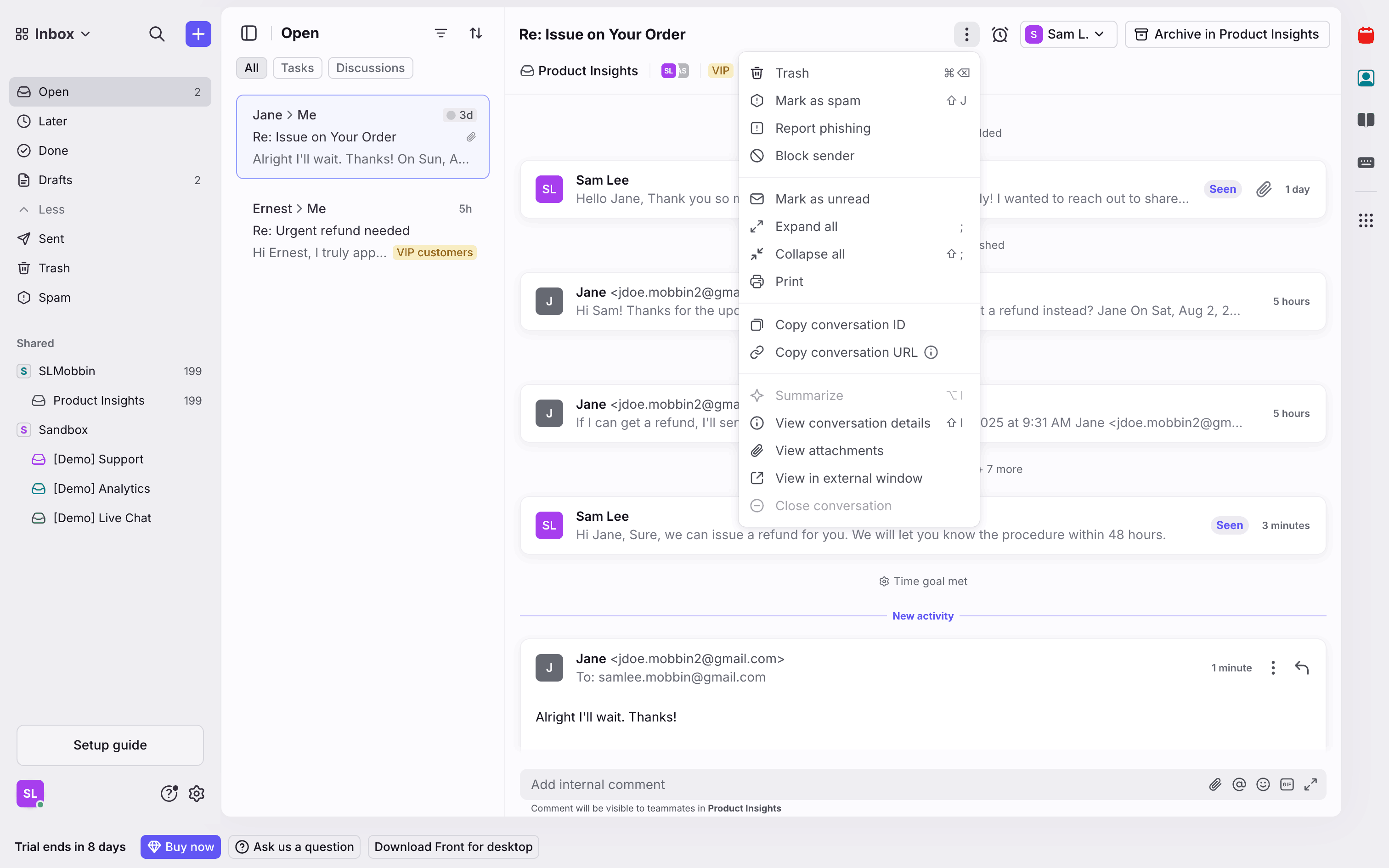Click the Add internal comment field
The width and height of the screenshot is (1389, 868).
[861, 784]
